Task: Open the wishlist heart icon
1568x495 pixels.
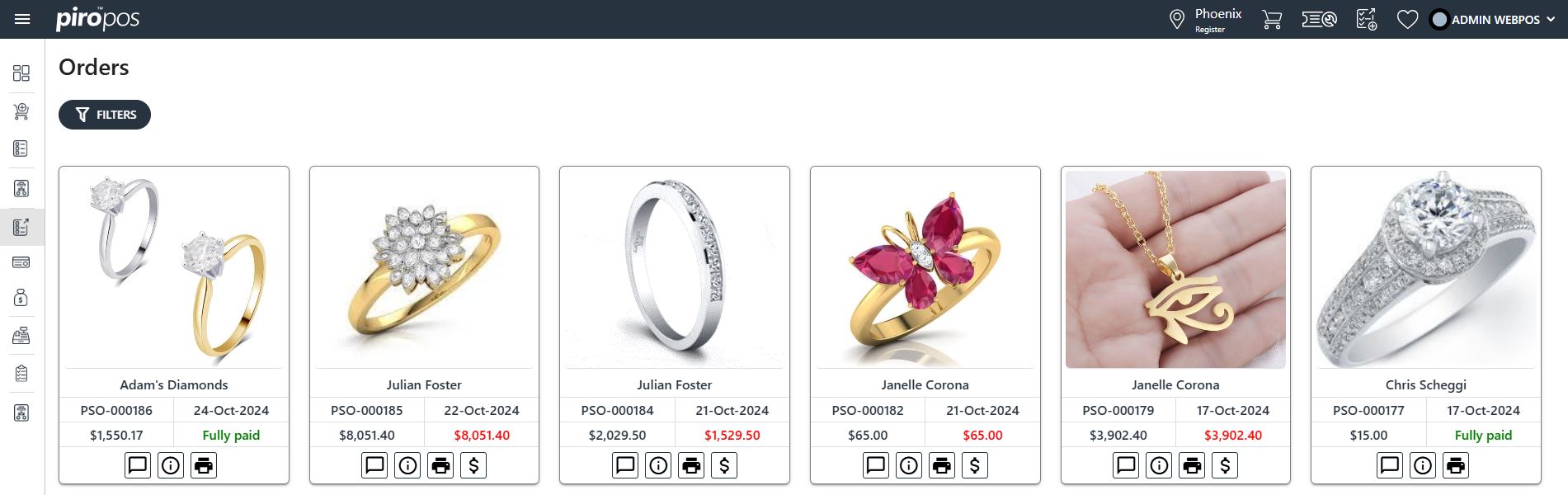Action: click(1407, 19)
